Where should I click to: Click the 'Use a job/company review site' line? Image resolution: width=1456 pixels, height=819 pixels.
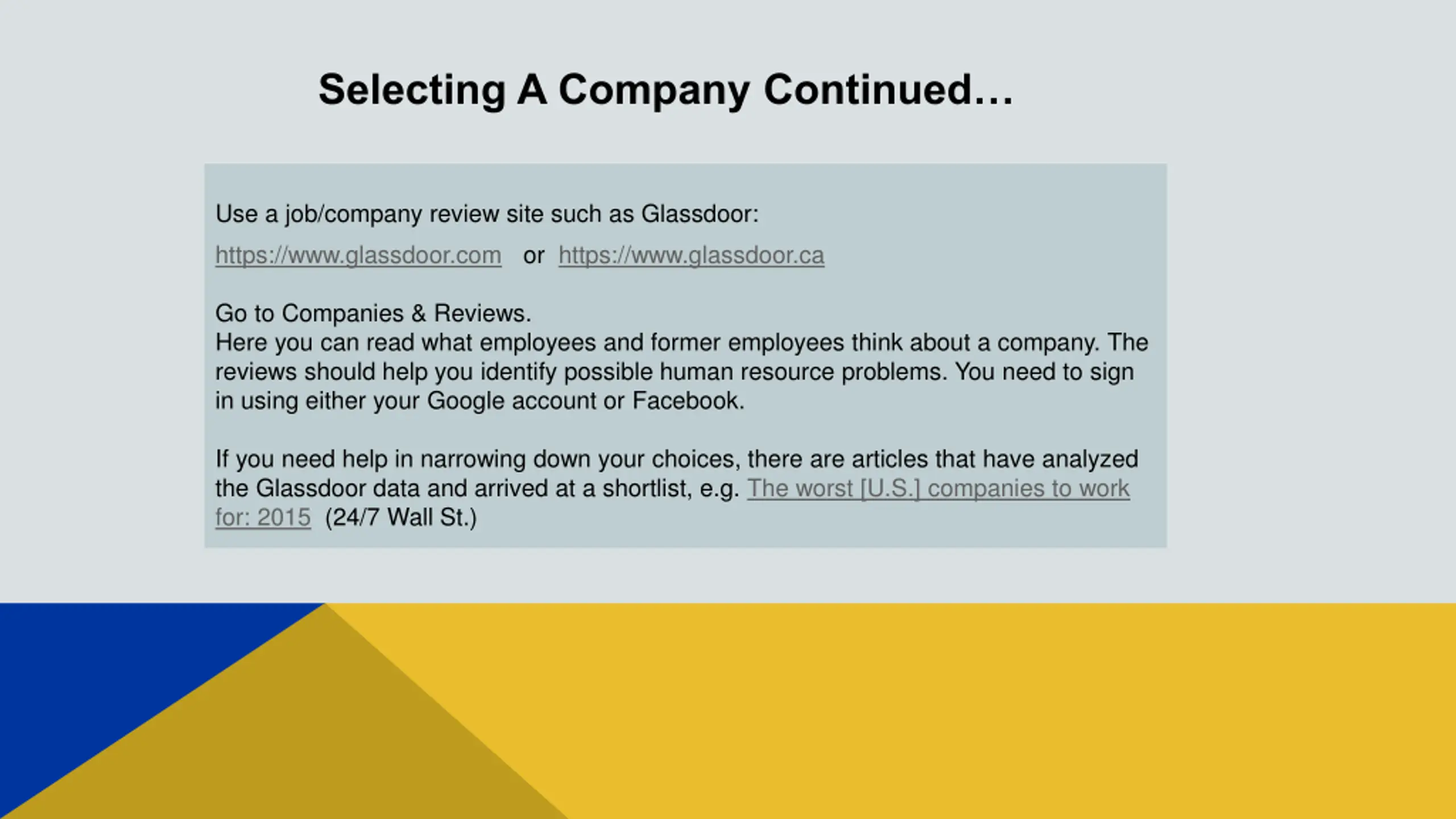[487, 214]
